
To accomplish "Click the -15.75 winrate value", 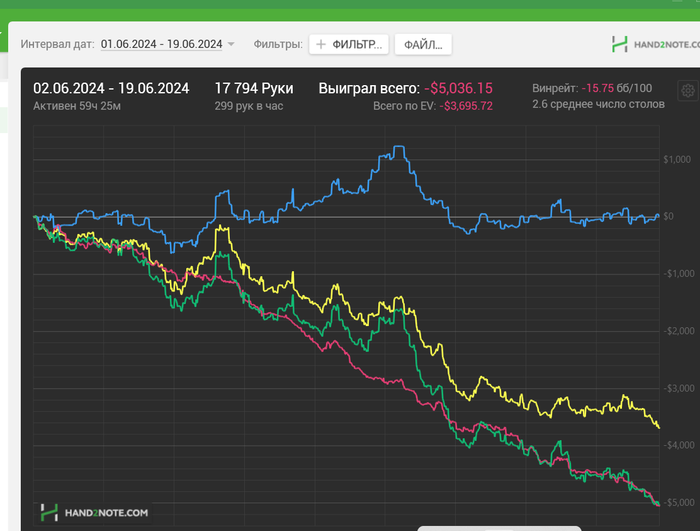I will (x=597, y=88).
